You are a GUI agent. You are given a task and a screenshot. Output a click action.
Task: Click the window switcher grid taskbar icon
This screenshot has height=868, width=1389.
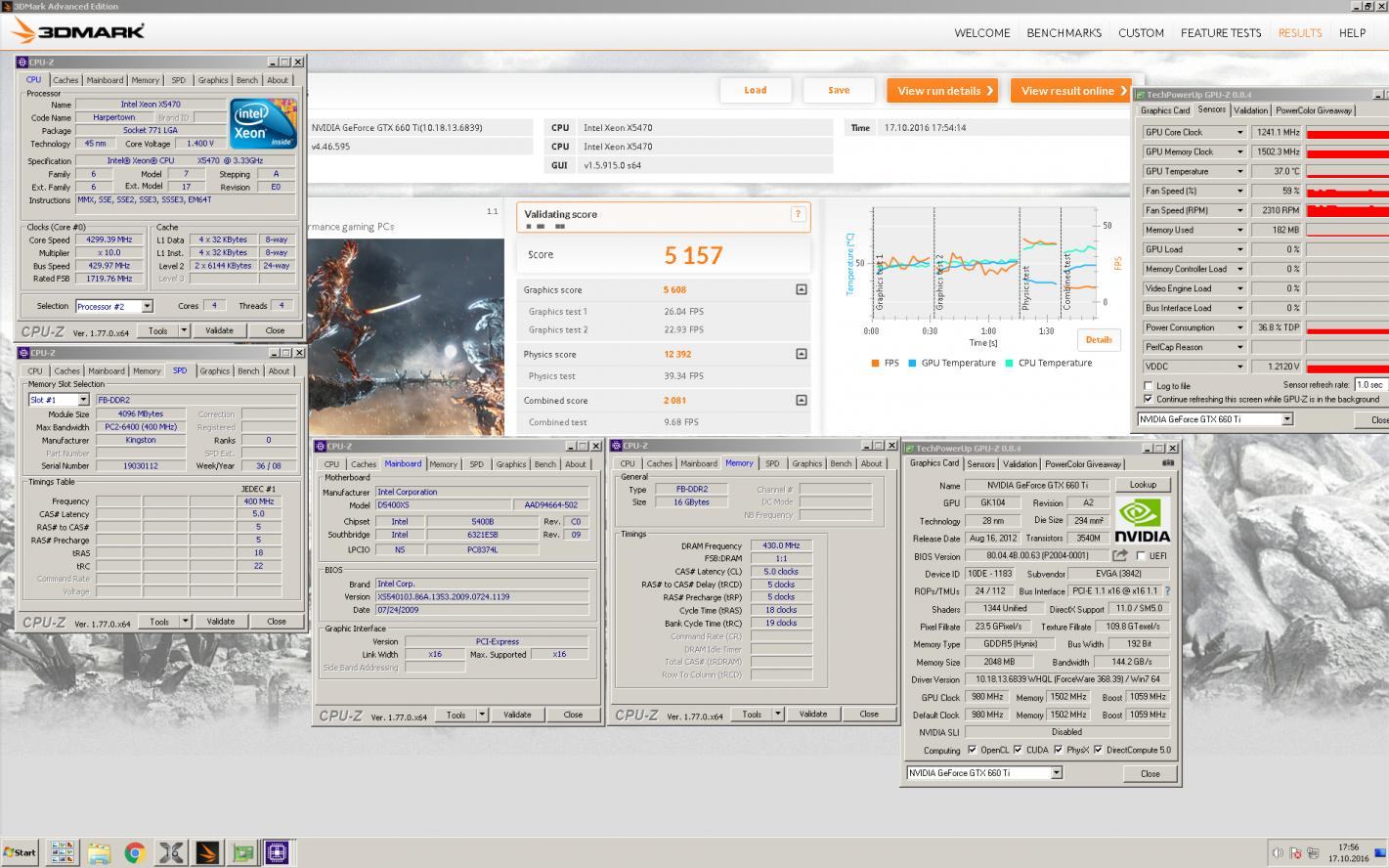coord(63,852)
